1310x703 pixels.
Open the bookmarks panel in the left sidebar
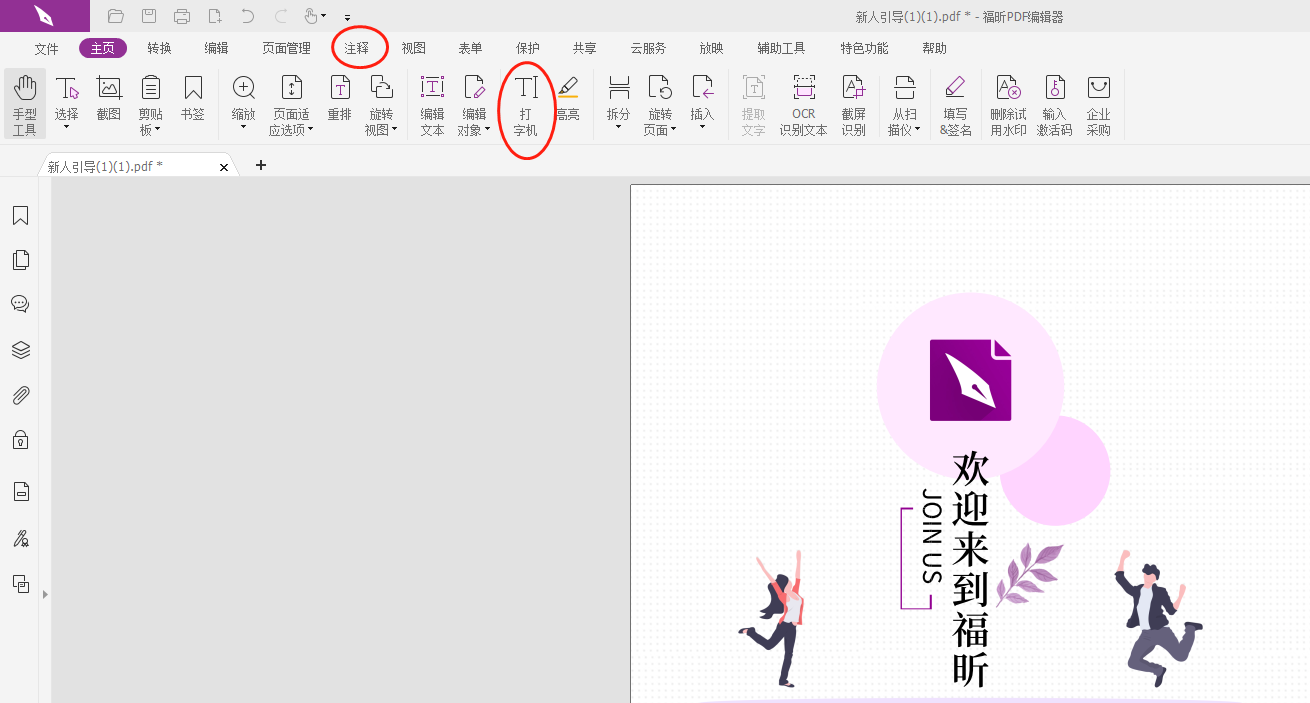[x=20, y=215]
